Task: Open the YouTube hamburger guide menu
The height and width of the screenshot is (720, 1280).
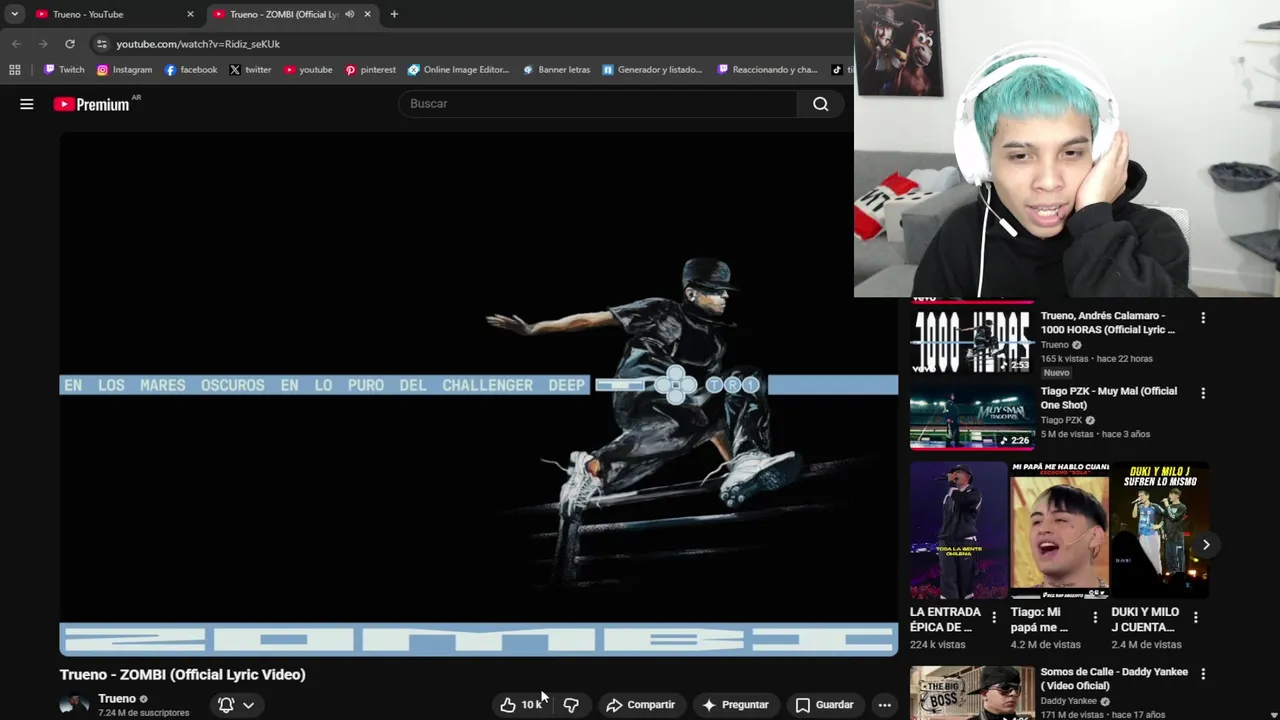Action: pos(27,104)
